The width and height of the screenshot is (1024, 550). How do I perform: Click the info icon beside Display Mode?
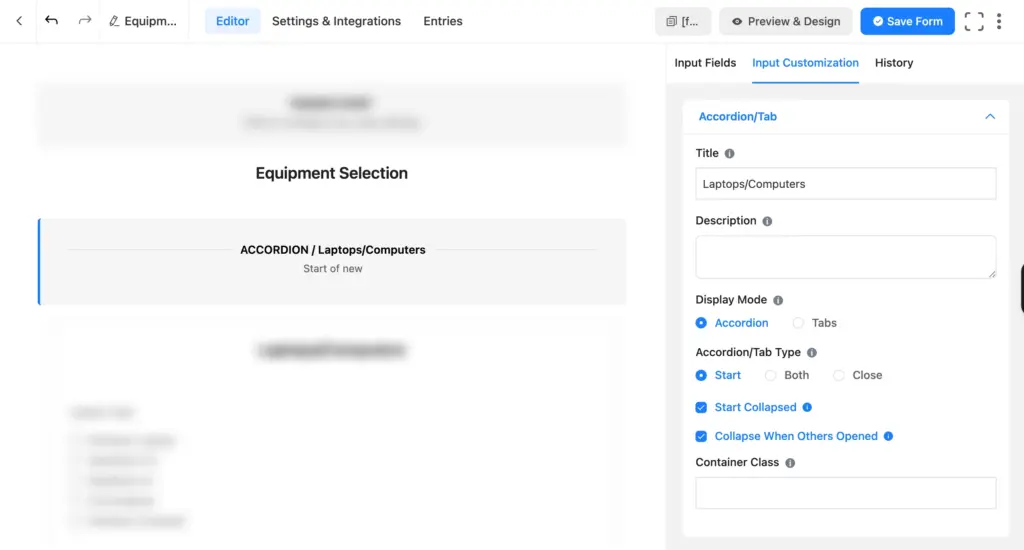click(778, 300)
